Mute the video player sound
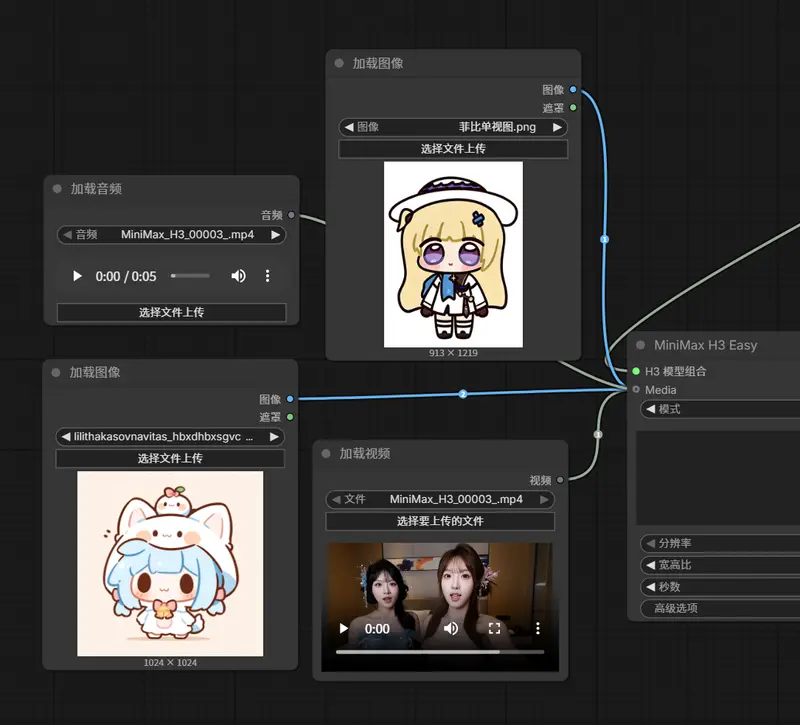The image size is (800, 725). [x=451, y=629]
